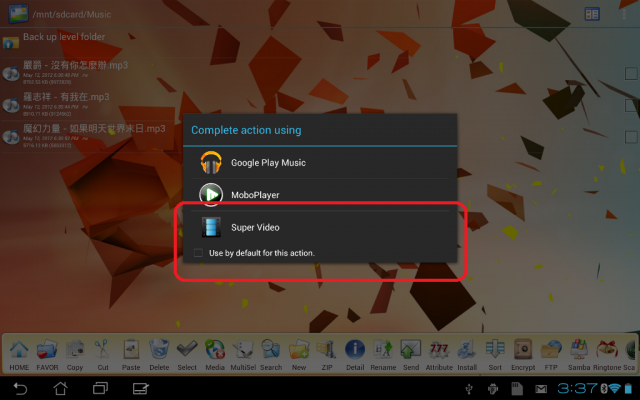Tap the Android debug notification icon

(493, 389)
